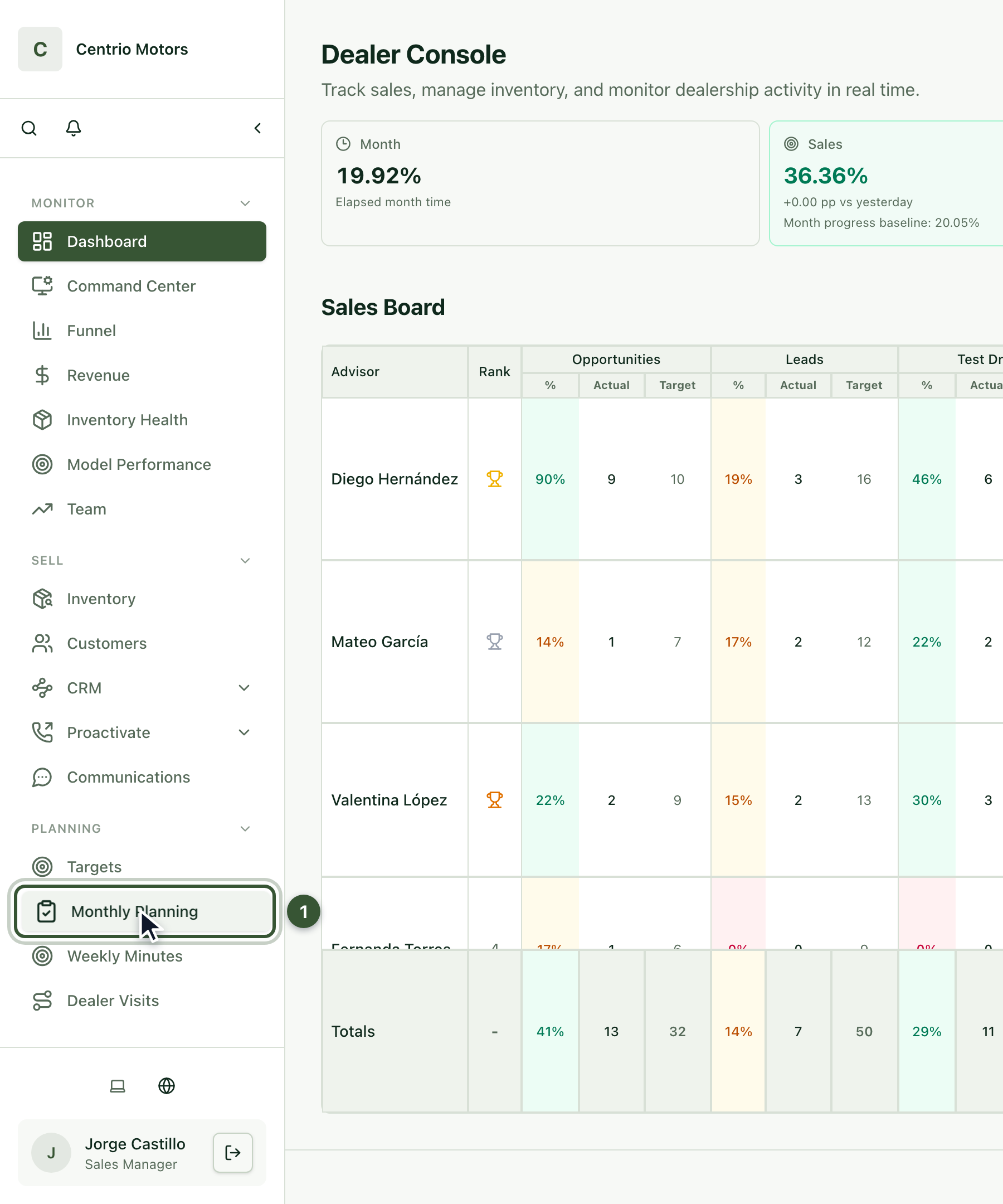The image size is (1003, 1204).
Task: Collapse the sidebar with the left chevron
Action: [257, 128]
